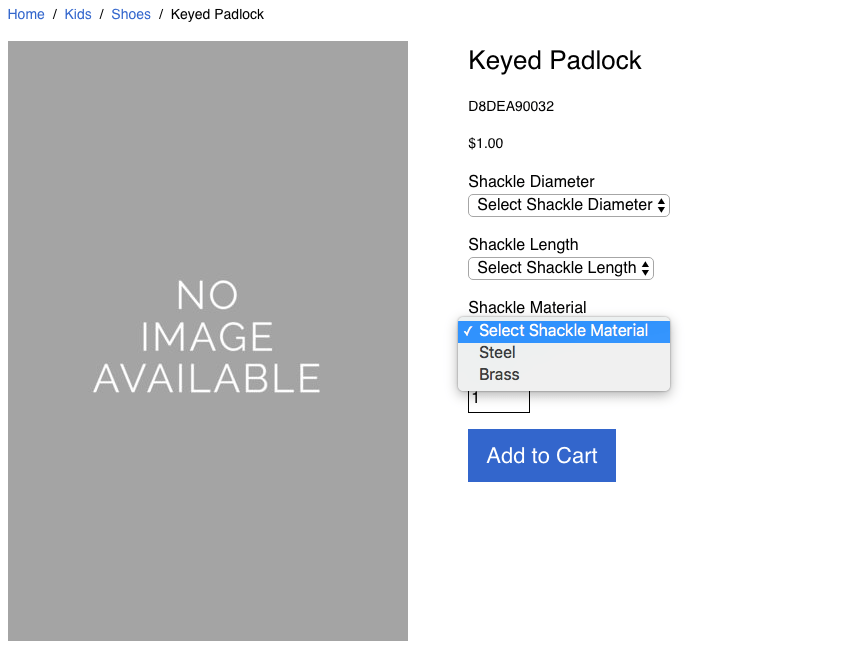Click the Shackle Diameter field label
This screenshot has height=647, width=844.
click(531, 181)
